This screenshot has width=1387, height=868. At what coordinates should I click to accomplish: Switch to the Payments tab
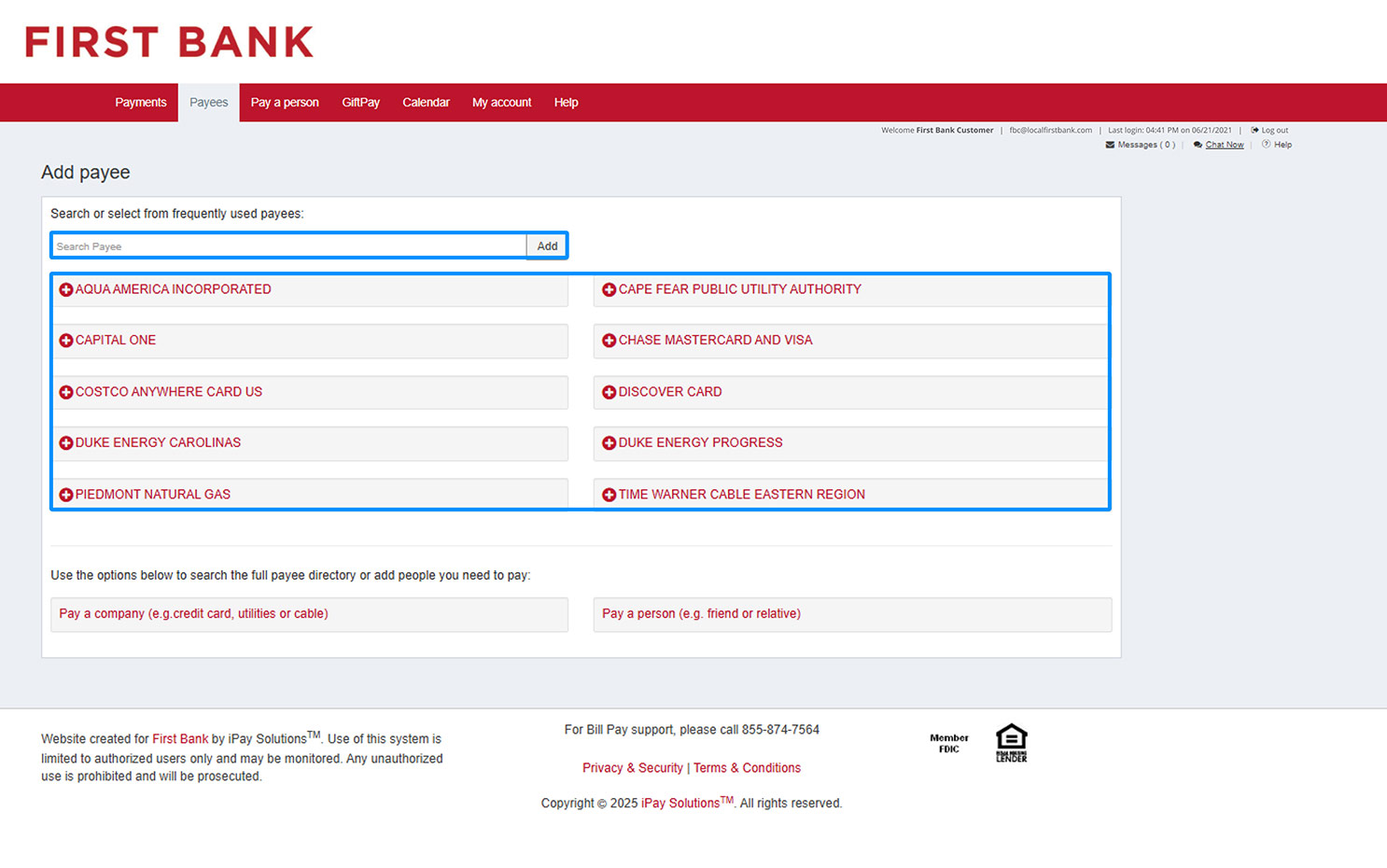click(x=141, y=102)
